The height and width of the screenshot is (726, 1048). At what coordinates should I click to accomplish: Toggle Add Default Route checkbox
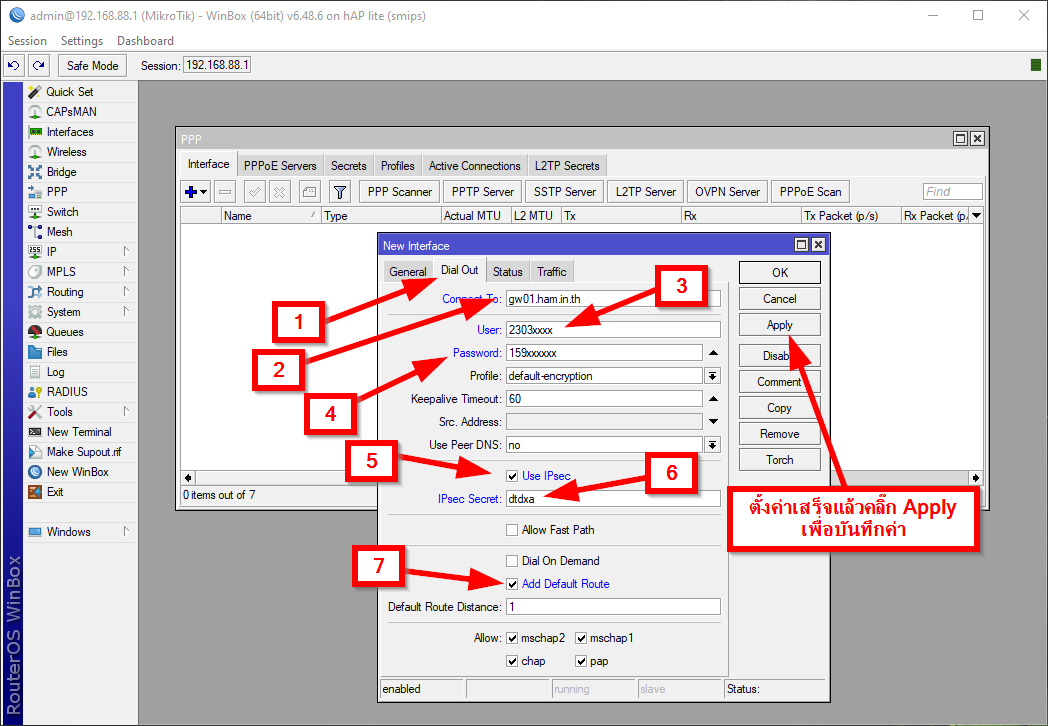pos(512,584)
